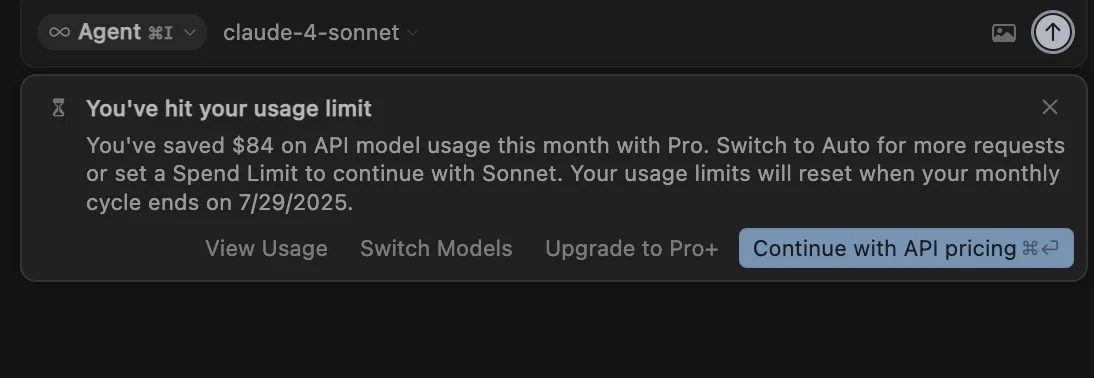Click the ⌘I shortcut label in Agent pill
Screen dimensions: 1094x378
click(x=160, y=33)
